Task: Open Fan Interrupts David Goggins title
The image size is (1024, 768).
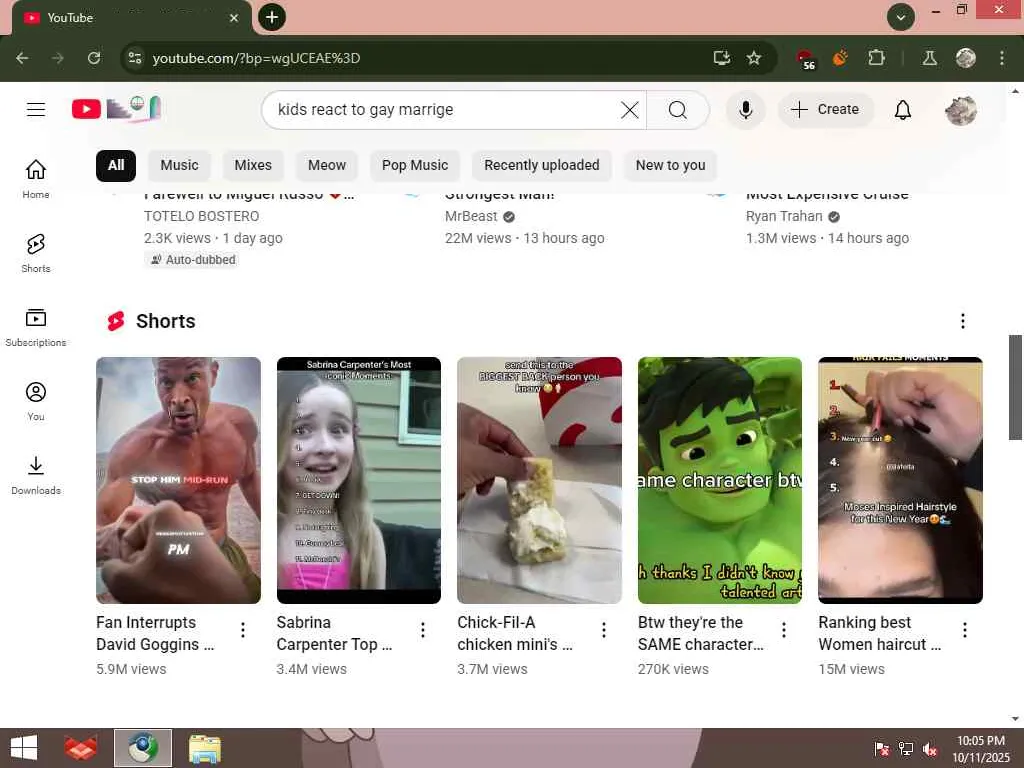Action: [155, 633]
